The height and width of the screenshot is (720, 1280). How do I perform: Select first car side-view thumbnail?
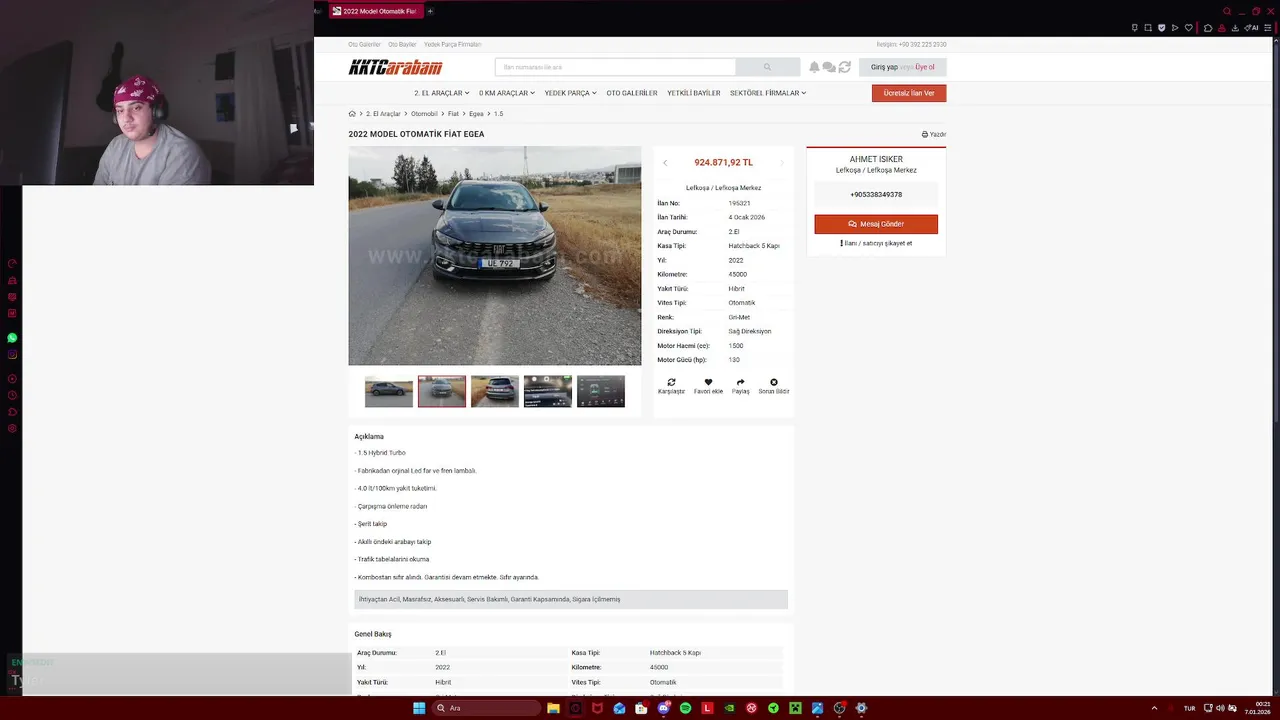[x=389, y=391]
